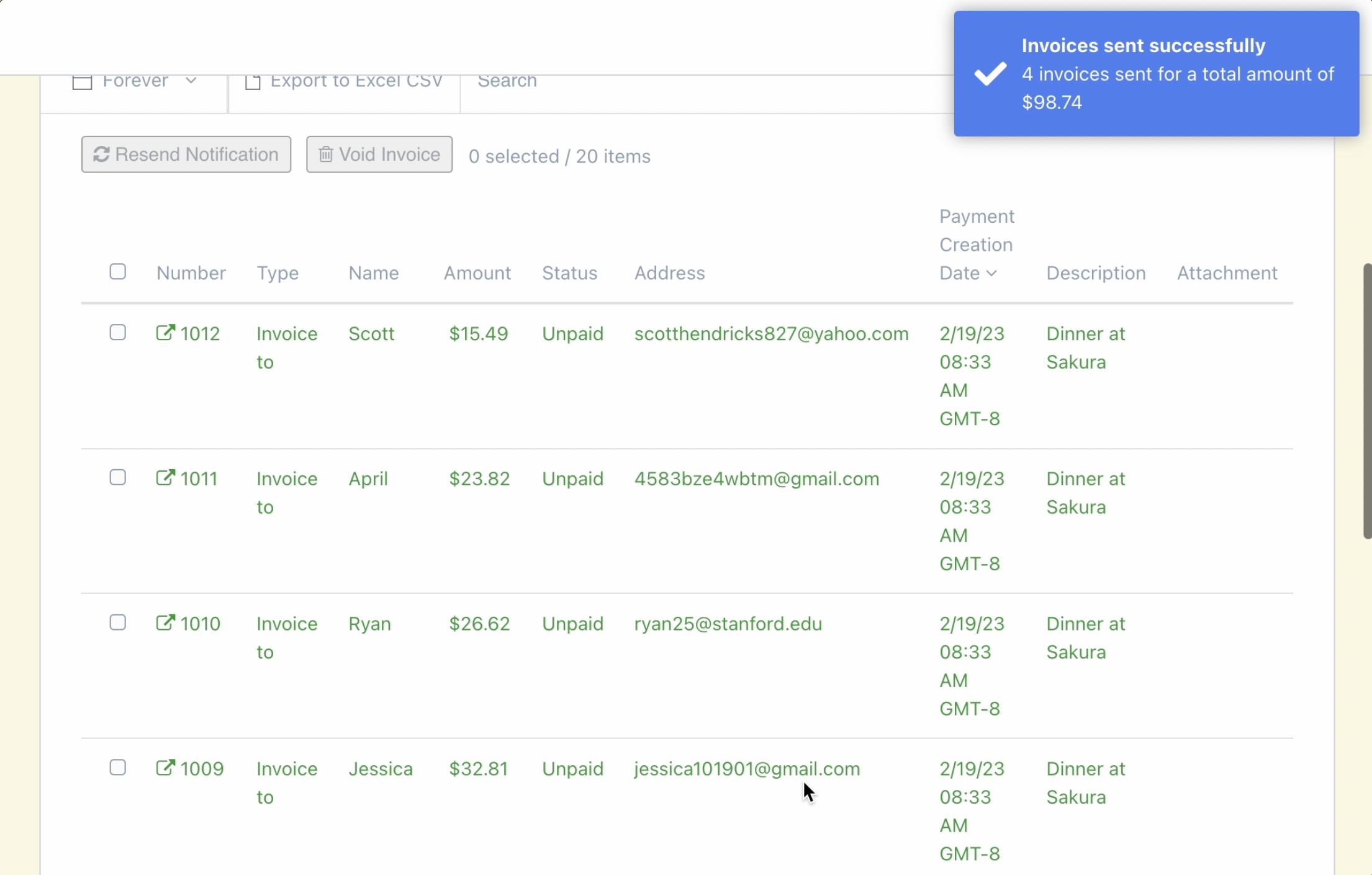The height and width of the screenshot is (875, 1372).
Task: Sort table by Status column header
Action: 569,273
